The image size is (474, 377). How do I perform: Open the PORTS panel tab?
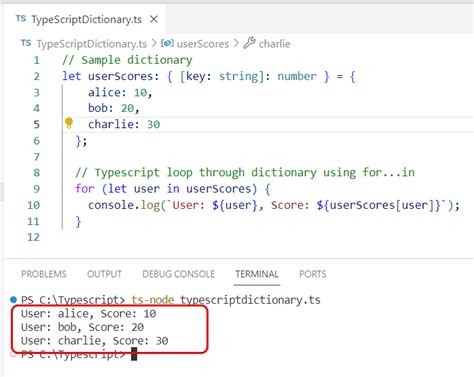(313, 274)
